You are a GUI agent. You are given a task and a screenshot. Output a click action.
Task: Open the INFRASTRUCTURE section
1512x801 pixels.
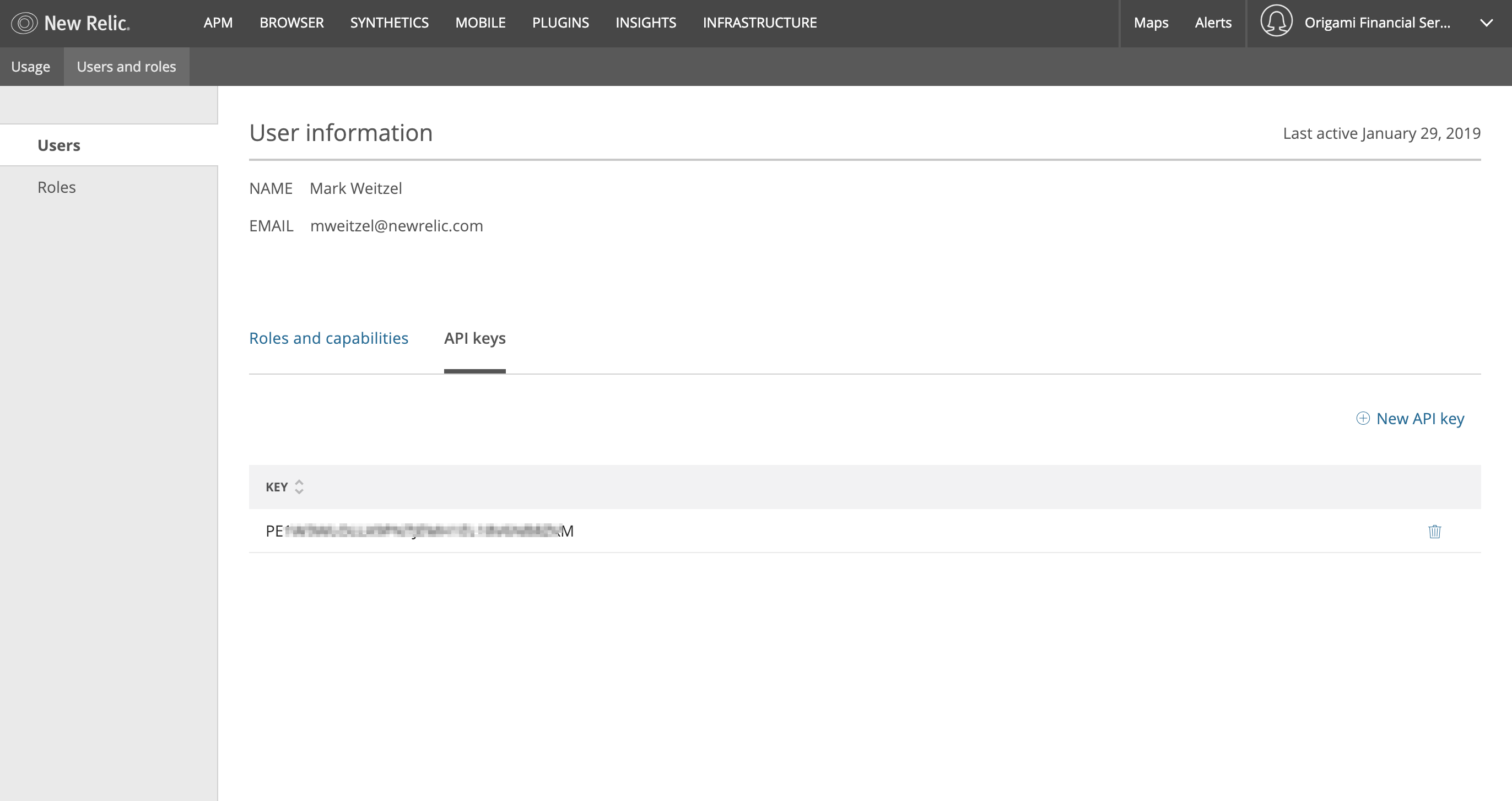[x=759, y=23]
